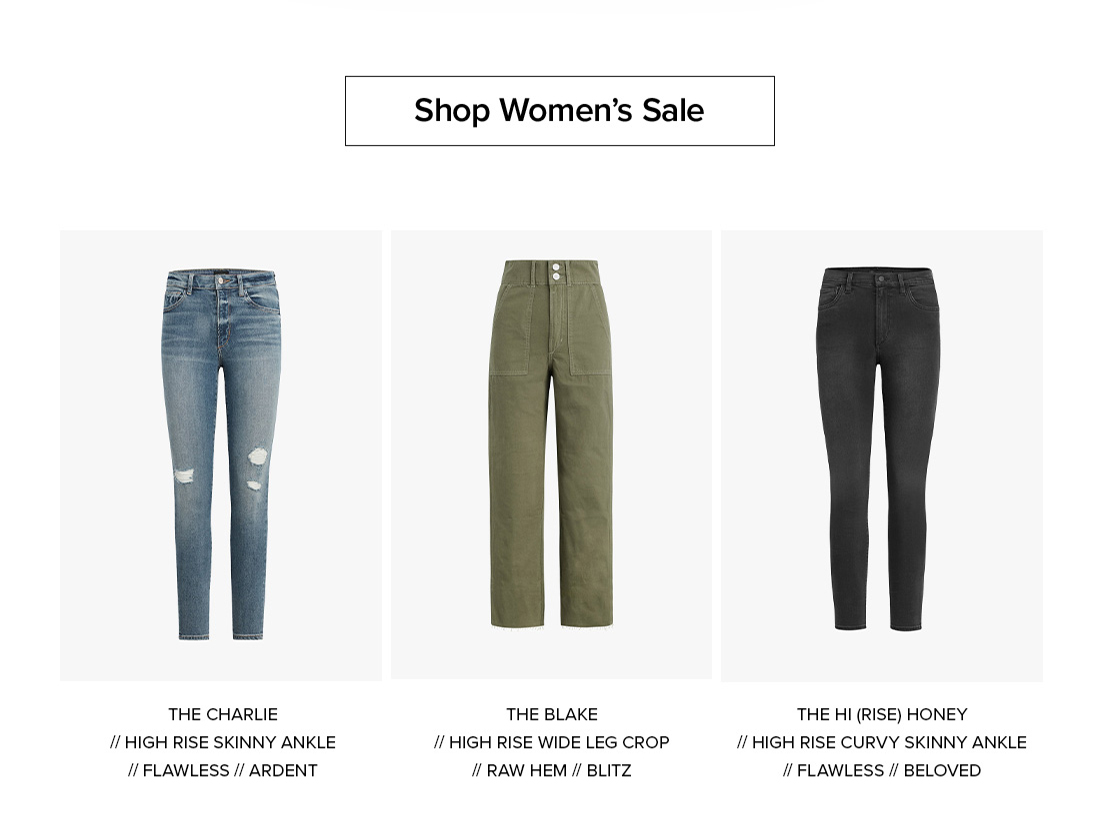Select the THE CHARLIE product title
Image resolution: width=1100 pixels, height=830 pixels.
tap(223, 714)
